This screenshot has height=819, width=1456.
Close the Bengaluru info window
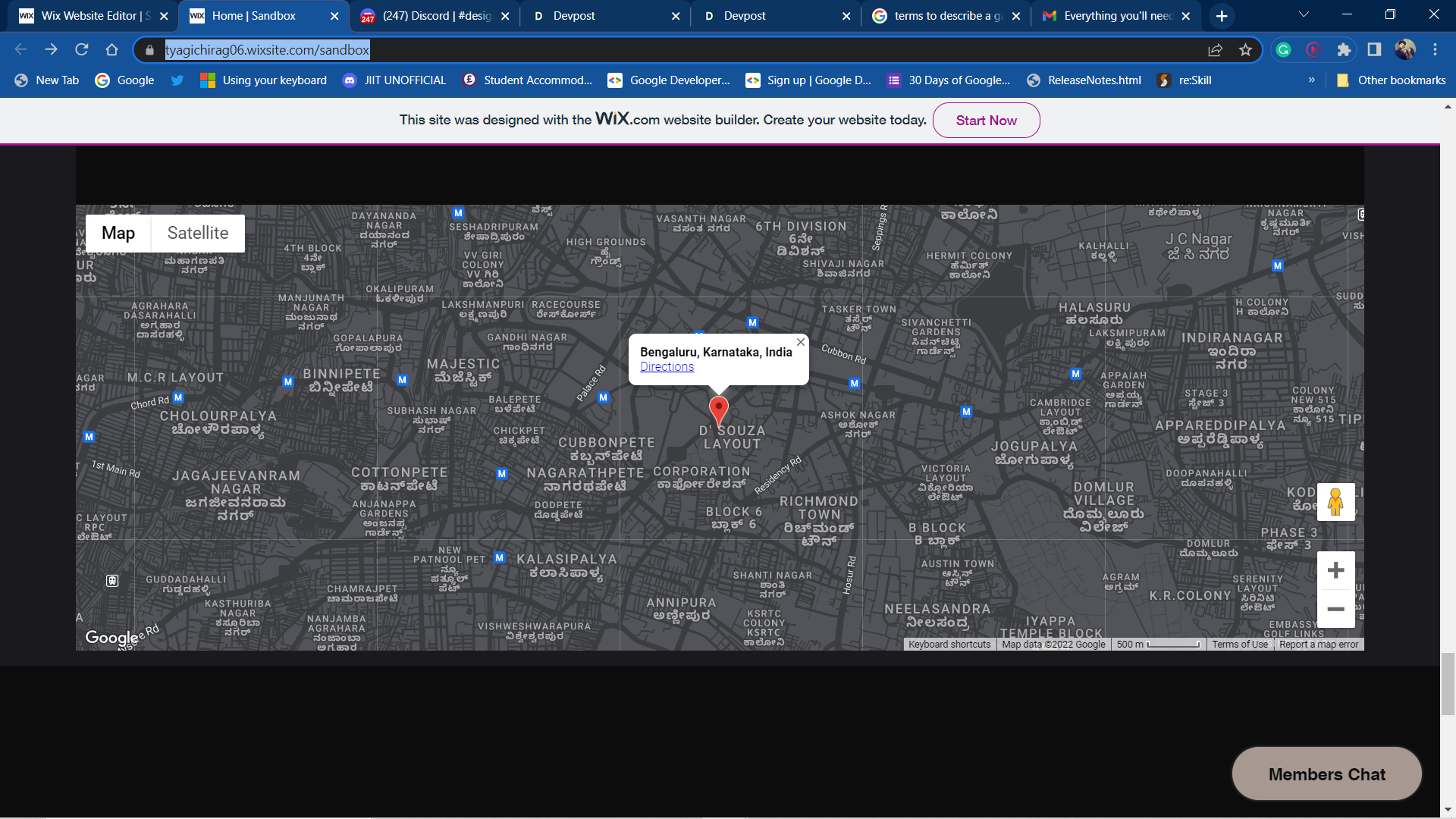click(x=801, y=342)
